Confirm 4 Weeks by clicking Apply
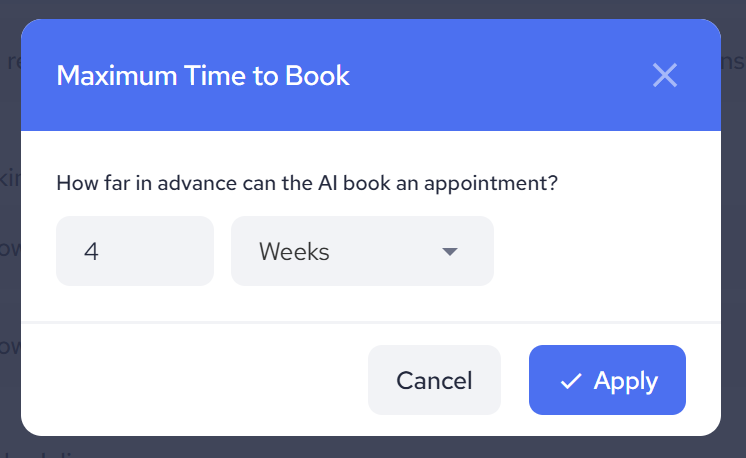Image resolution: width=746 pixels, height=458 pixels. click(607, 380)
